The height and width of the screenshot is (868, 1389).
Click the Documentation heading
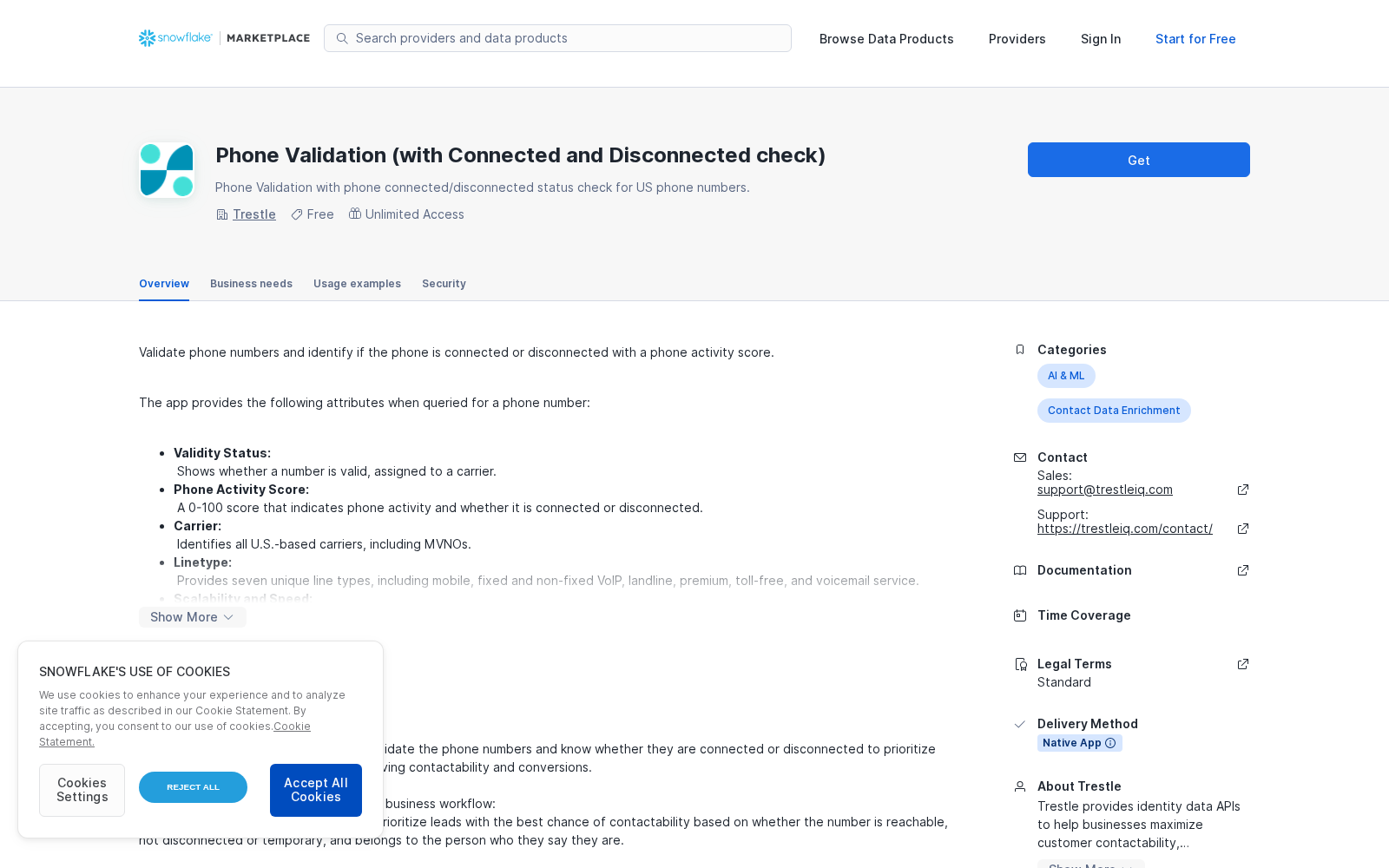(x=1084, y=570)
